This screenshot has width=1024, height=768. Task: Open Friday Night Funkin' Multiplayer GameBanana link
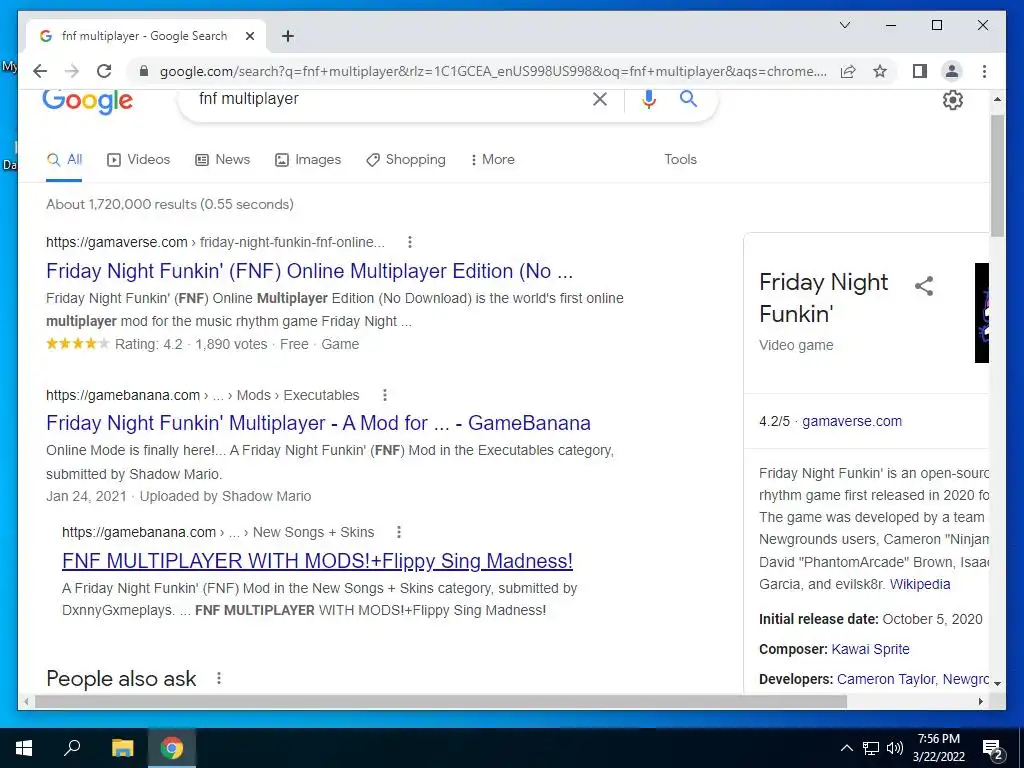click(x=319, y=423)
